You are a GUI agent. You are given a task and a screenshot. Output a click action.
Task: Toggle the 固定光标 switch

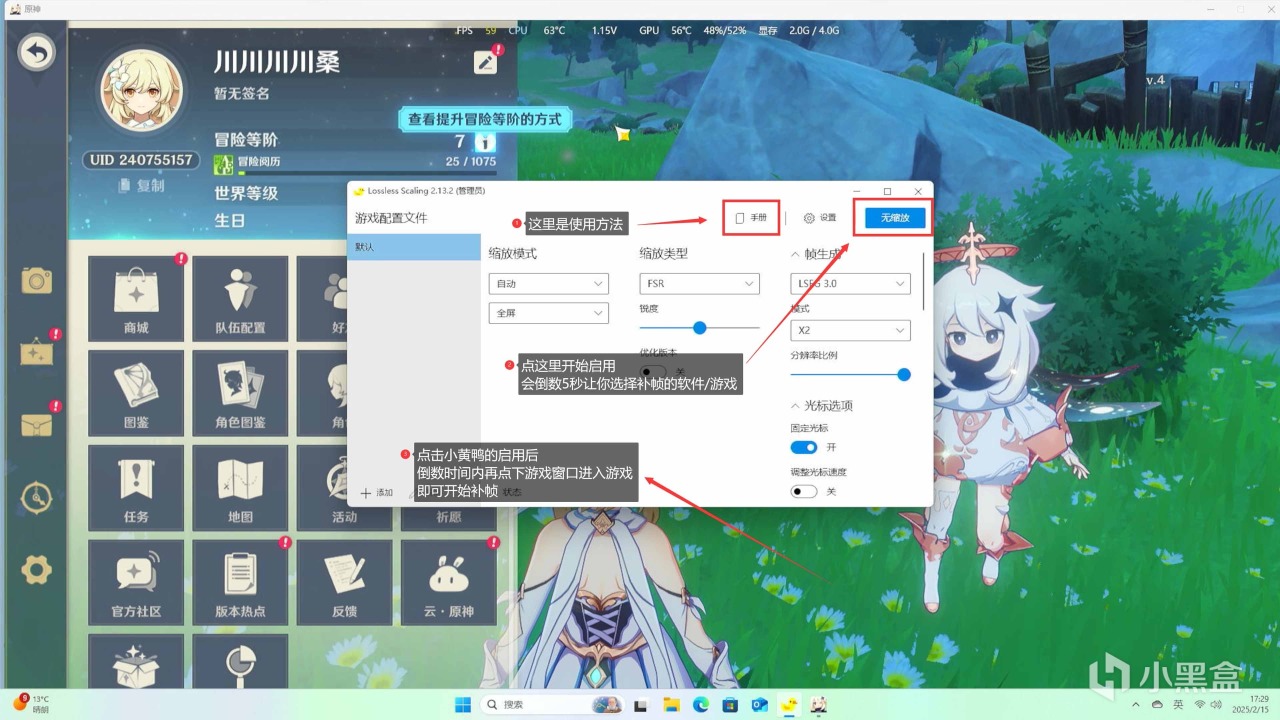click(804, 447)
